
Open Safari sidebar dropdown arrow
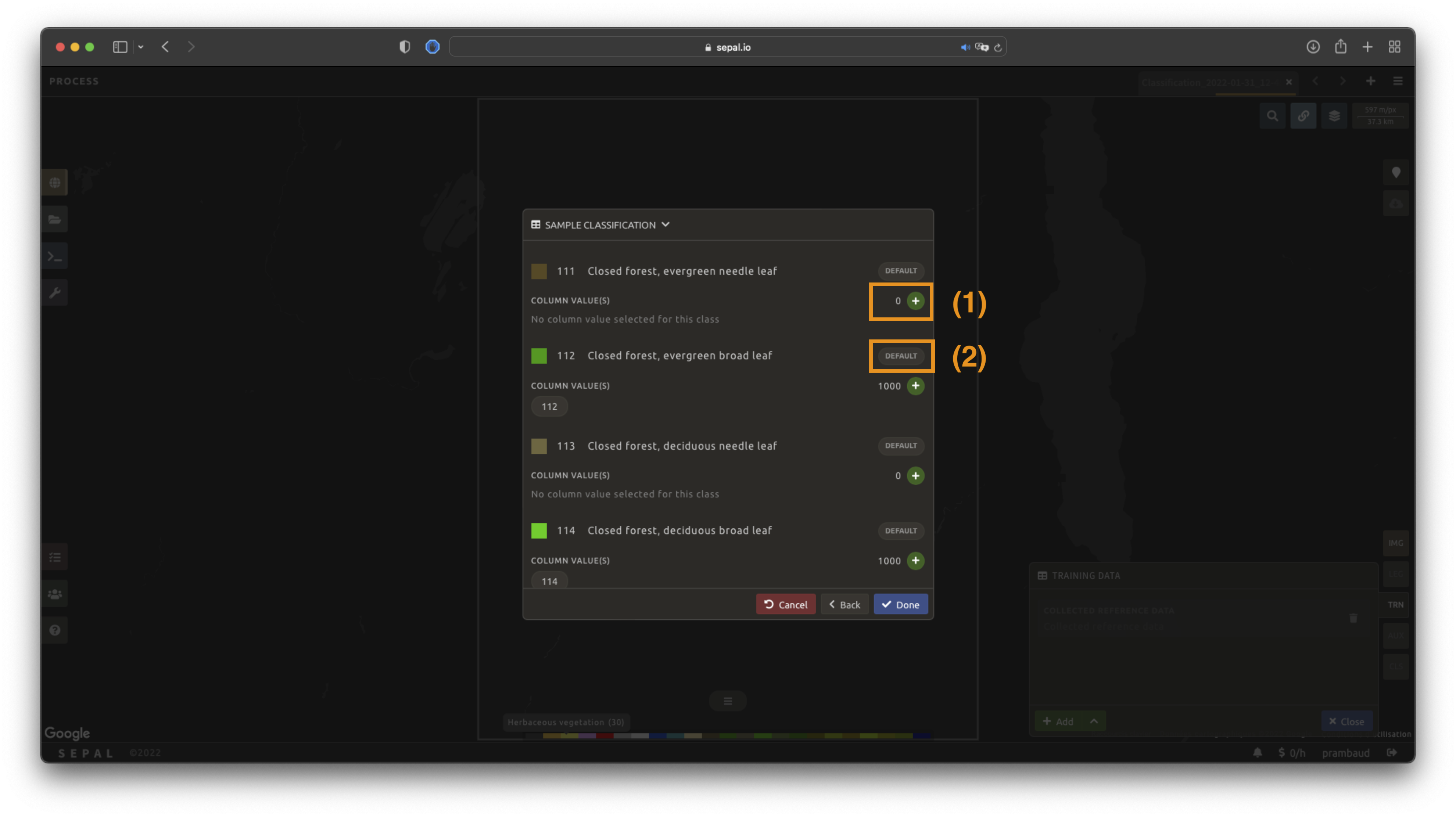141,47
